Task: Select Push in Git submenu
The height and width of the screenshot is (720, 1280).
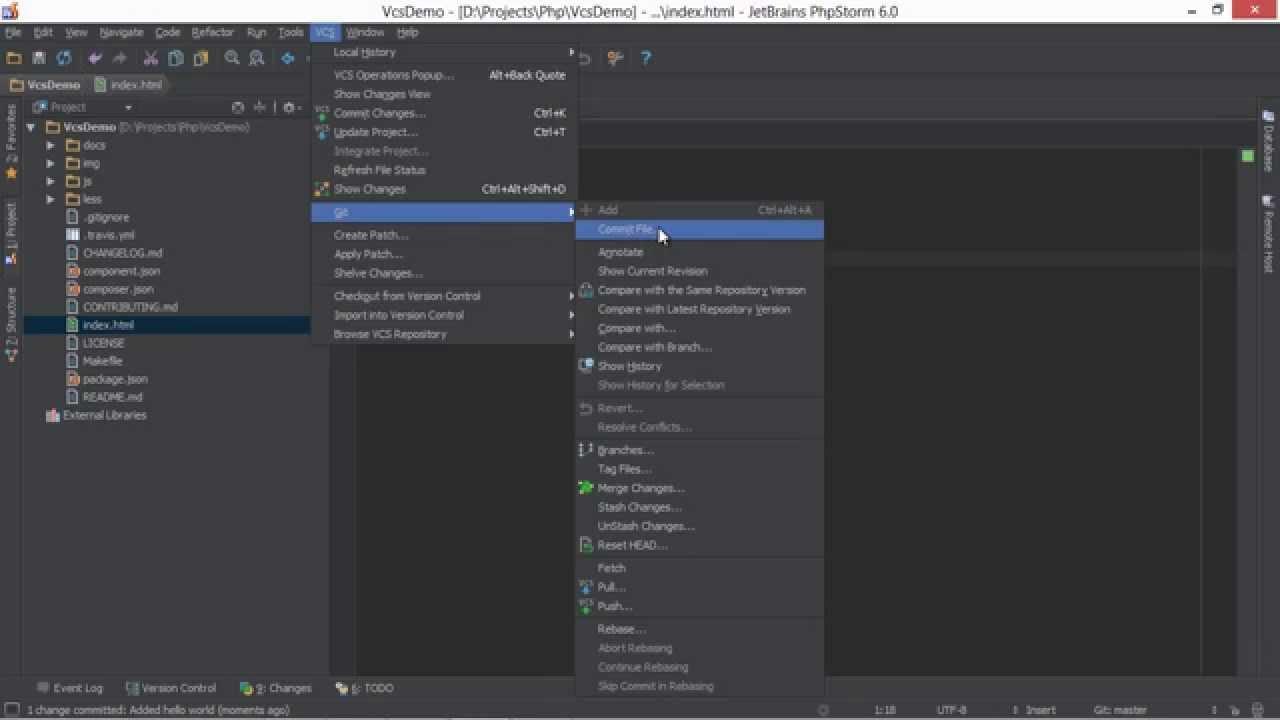Action: pos(699,606)
